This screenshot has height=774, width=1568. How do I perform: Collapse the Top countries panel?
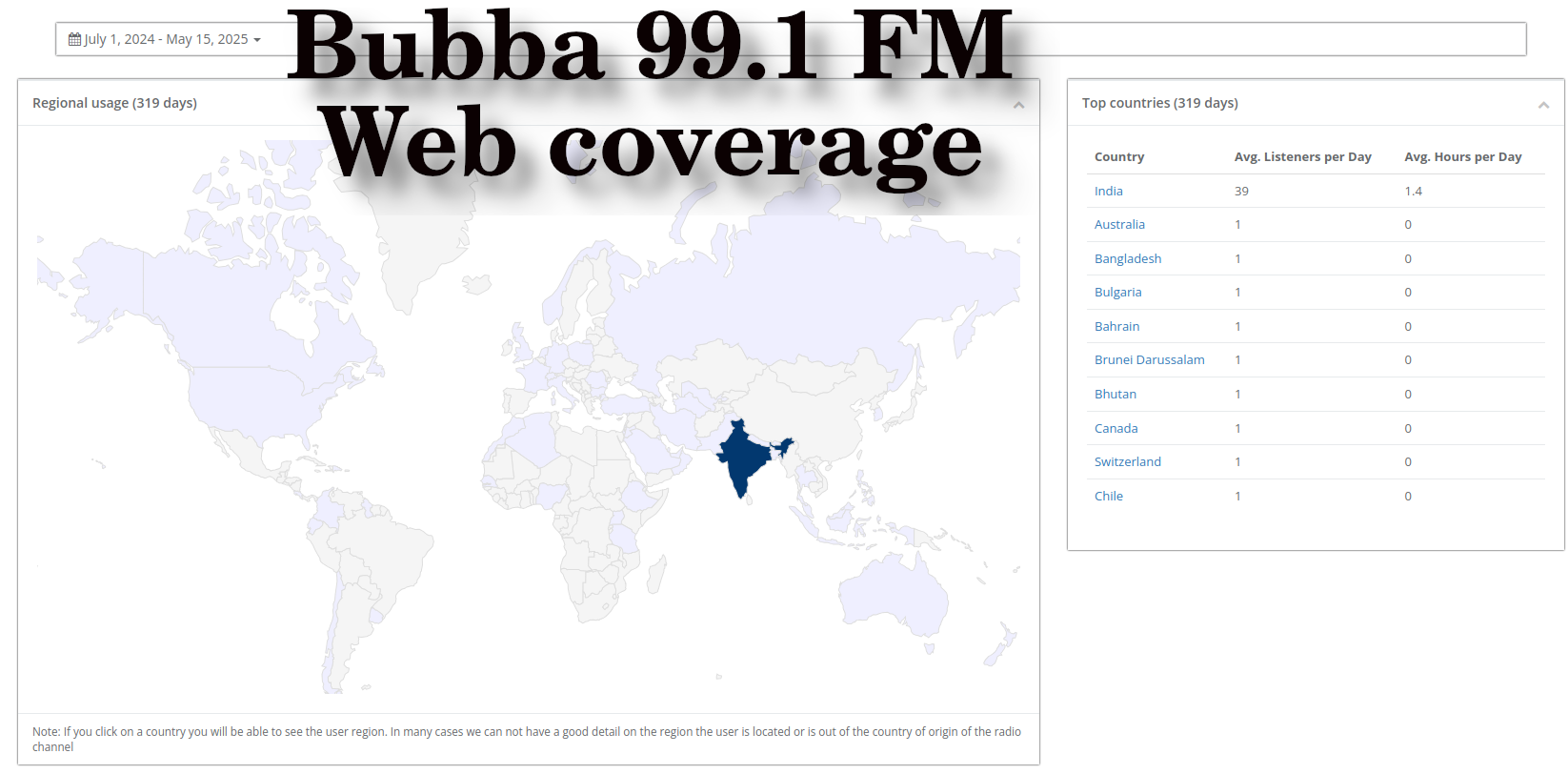1543,104
